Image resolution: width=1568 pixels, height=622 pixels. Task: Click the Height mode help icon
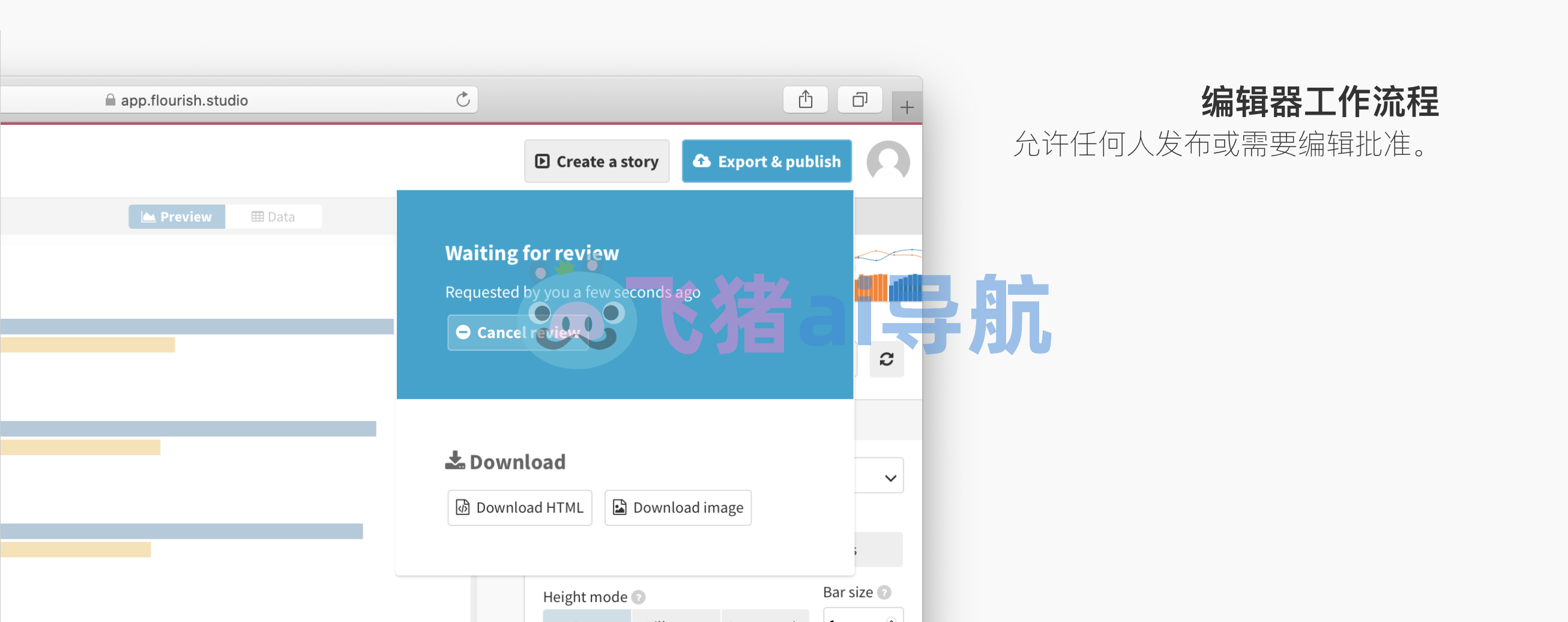pyautogui.click(x=638, y=597)
